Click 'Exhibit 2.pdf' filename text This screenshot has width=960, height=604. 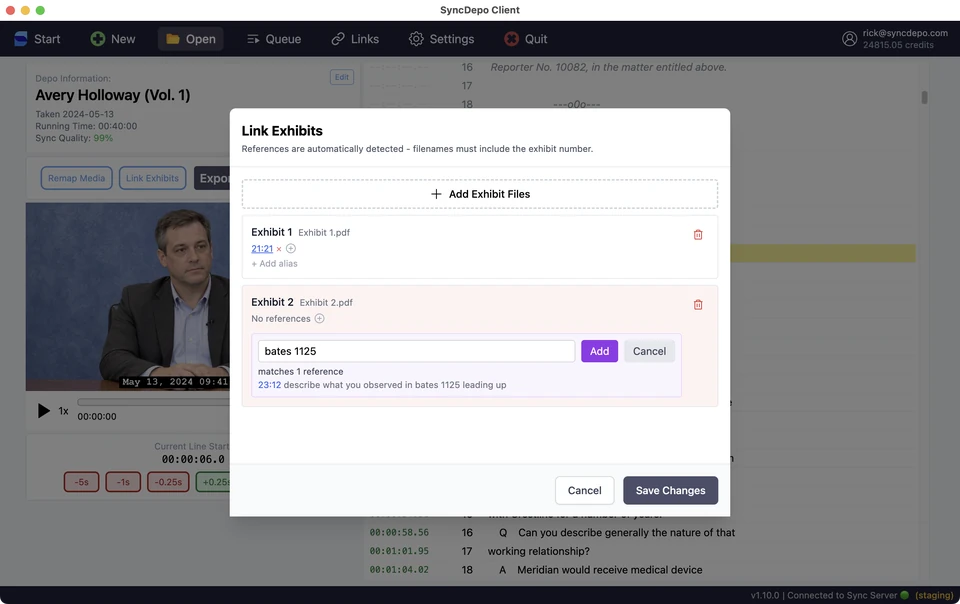click(326, 302)
